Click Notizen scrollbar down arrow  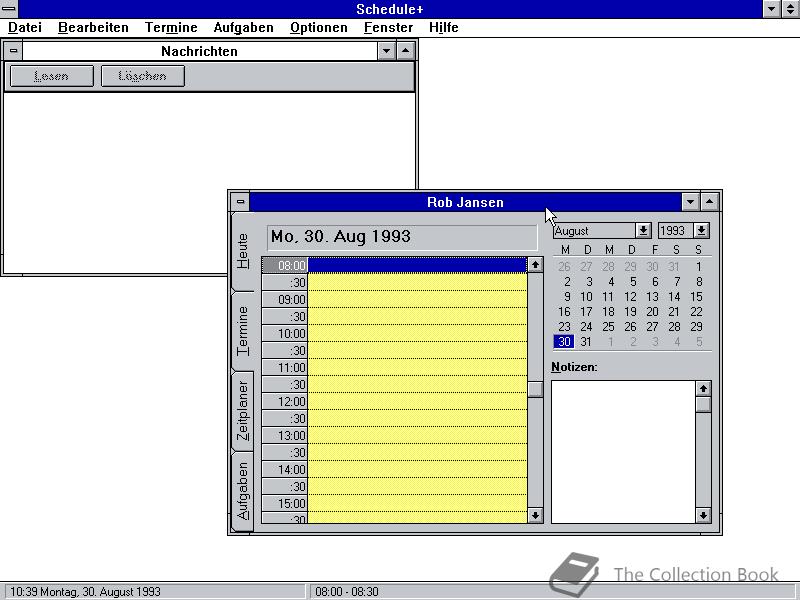coord(703,515)
